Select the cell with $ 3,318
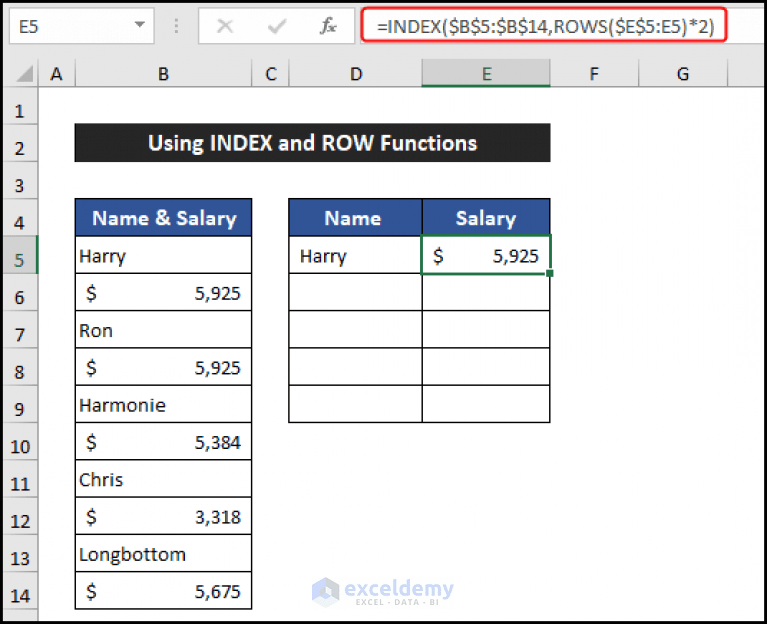The width and height of the screenshot is (767, 624). 163,516
